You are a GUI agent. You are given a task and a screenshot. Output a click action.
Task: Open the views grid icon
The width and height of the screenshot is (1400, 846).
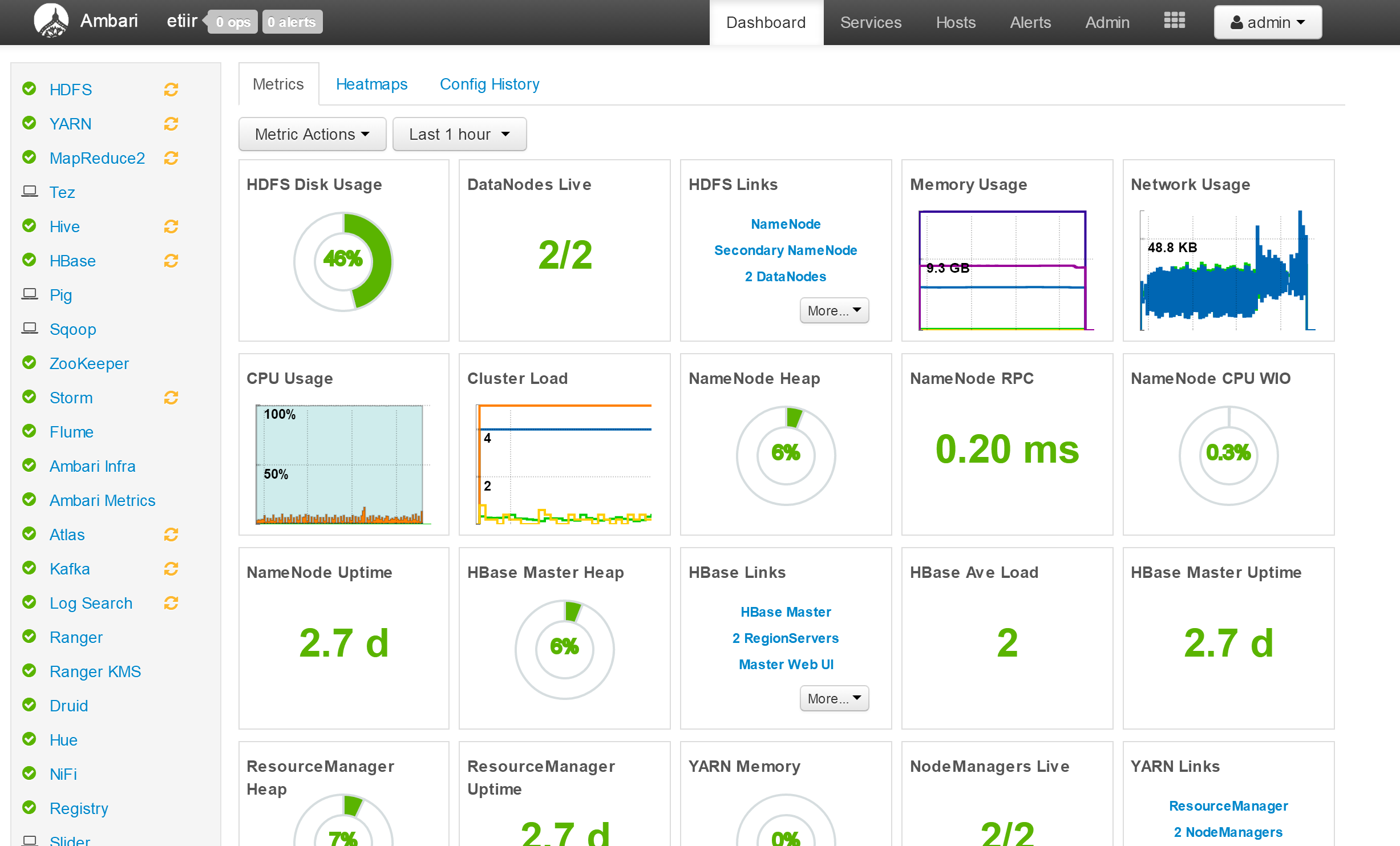pos(1175,21)
